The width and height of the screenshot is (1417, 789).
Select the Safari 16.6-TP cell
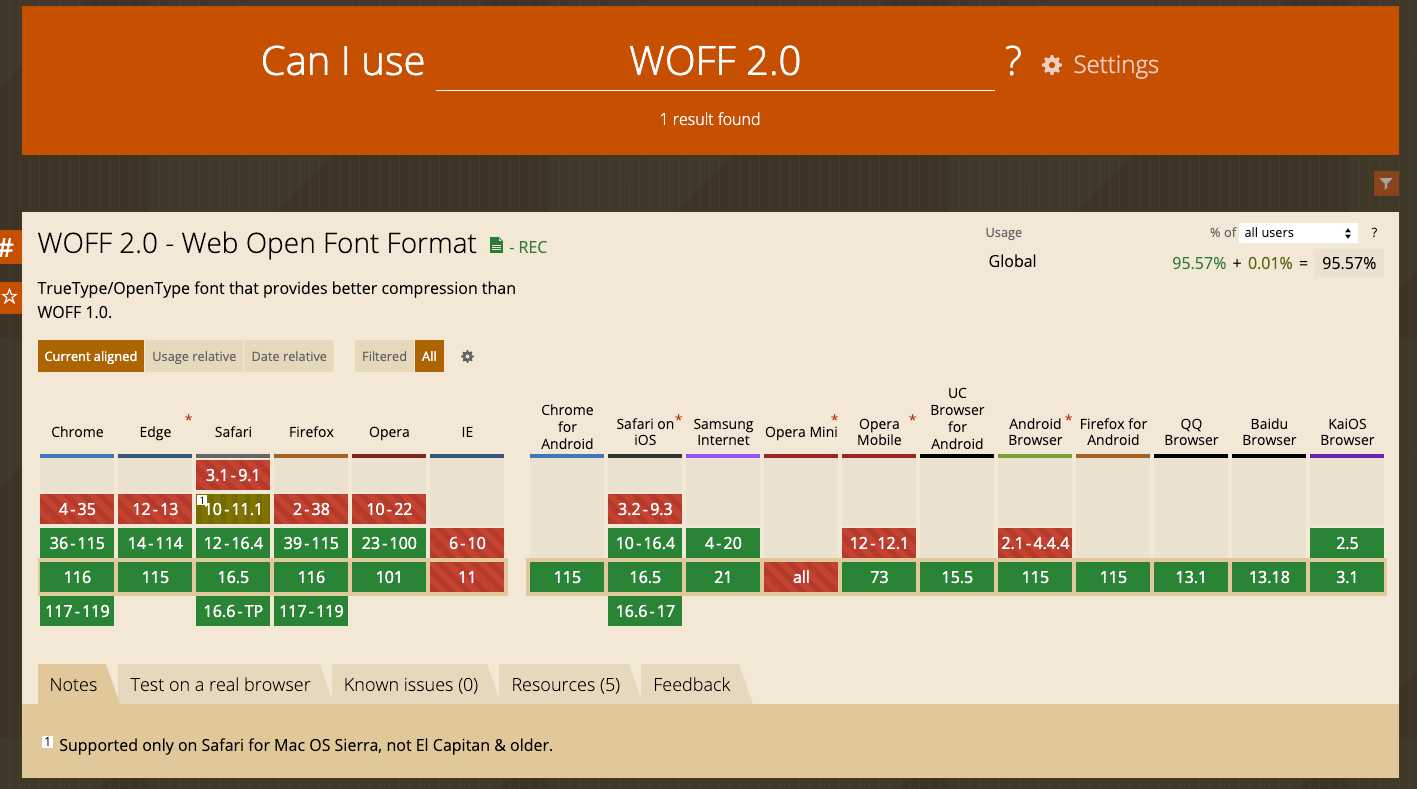pyautogui.click(x=233, y=611)
